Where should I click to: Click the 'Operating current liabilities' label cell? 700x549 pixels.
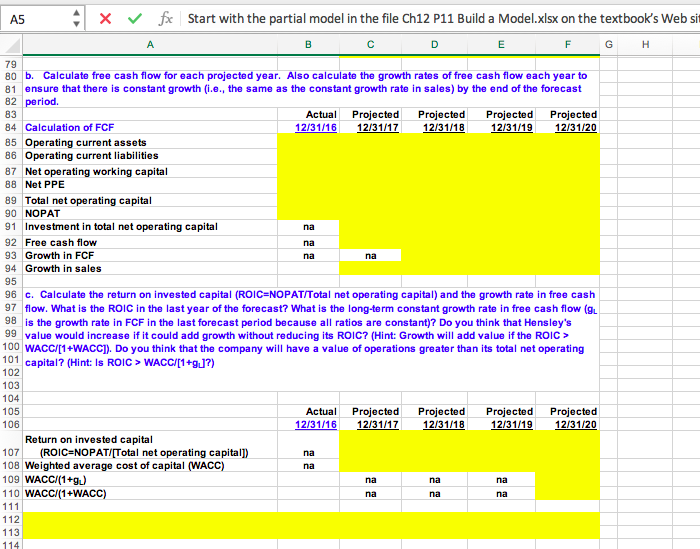pyautogui.click(x=150, y=156)
